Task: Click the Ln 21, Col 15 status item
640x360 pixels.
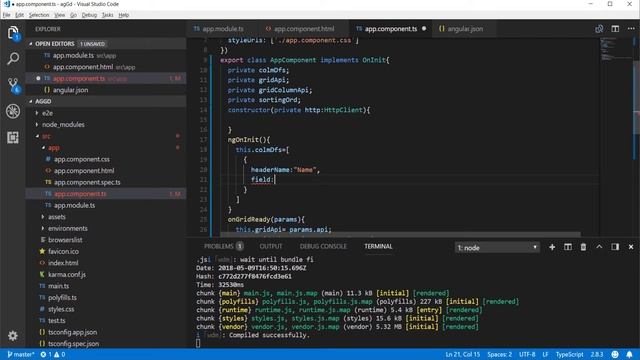Action: tap(462, 354)
